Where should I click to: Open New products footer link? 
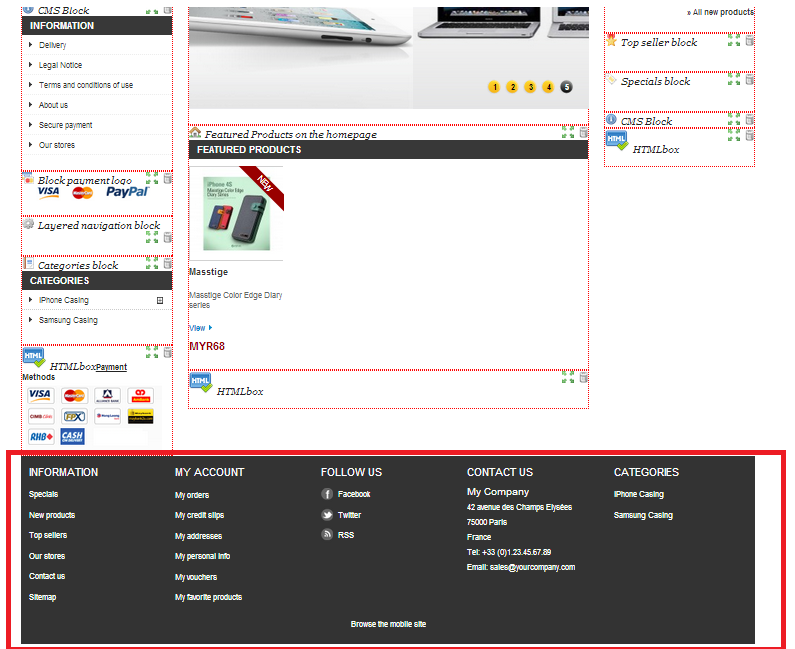pyautogui.click(x=52, y=515)
